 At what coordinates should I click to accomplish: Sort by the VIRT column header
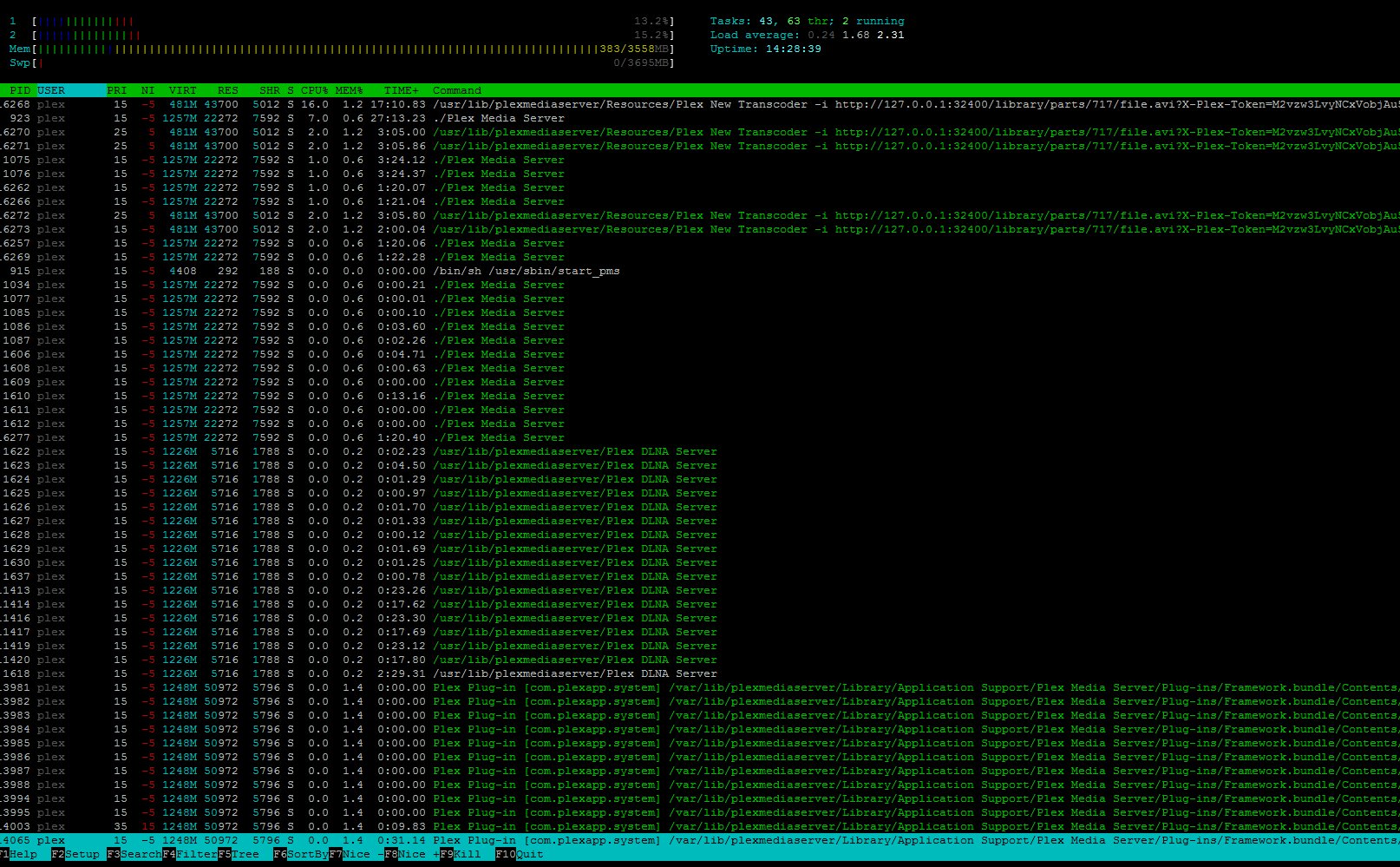click(183, 90)
